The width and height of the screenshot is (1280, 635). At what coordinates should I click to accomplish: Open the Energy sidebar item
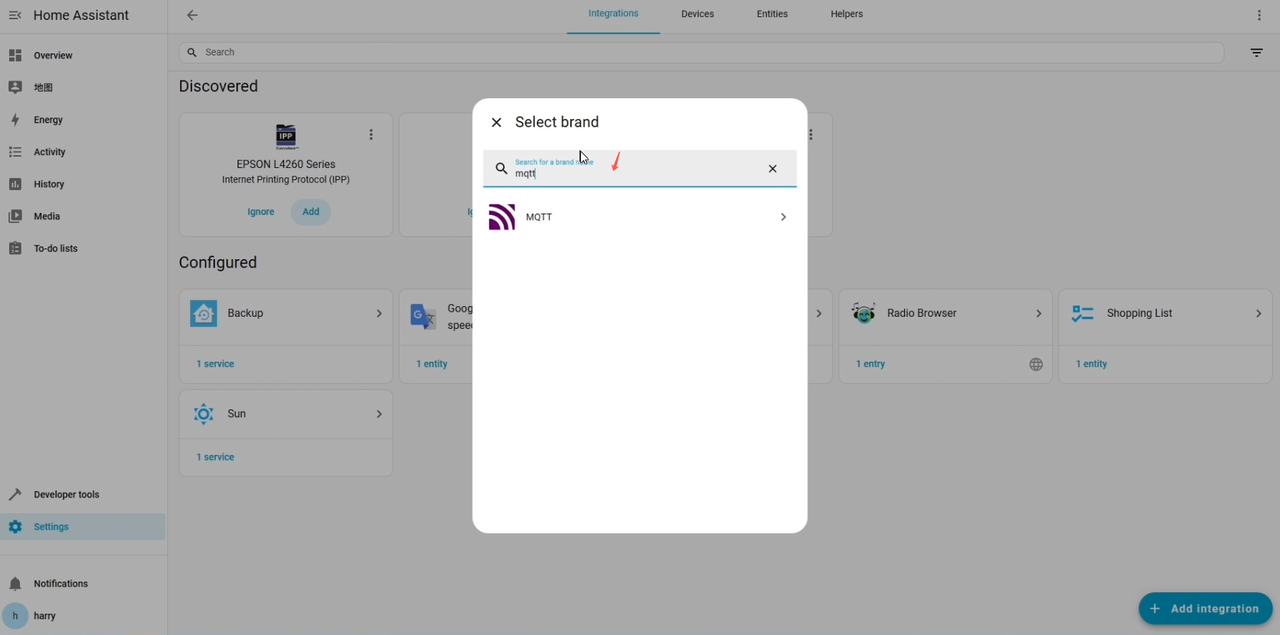click(x=48, y=120)
